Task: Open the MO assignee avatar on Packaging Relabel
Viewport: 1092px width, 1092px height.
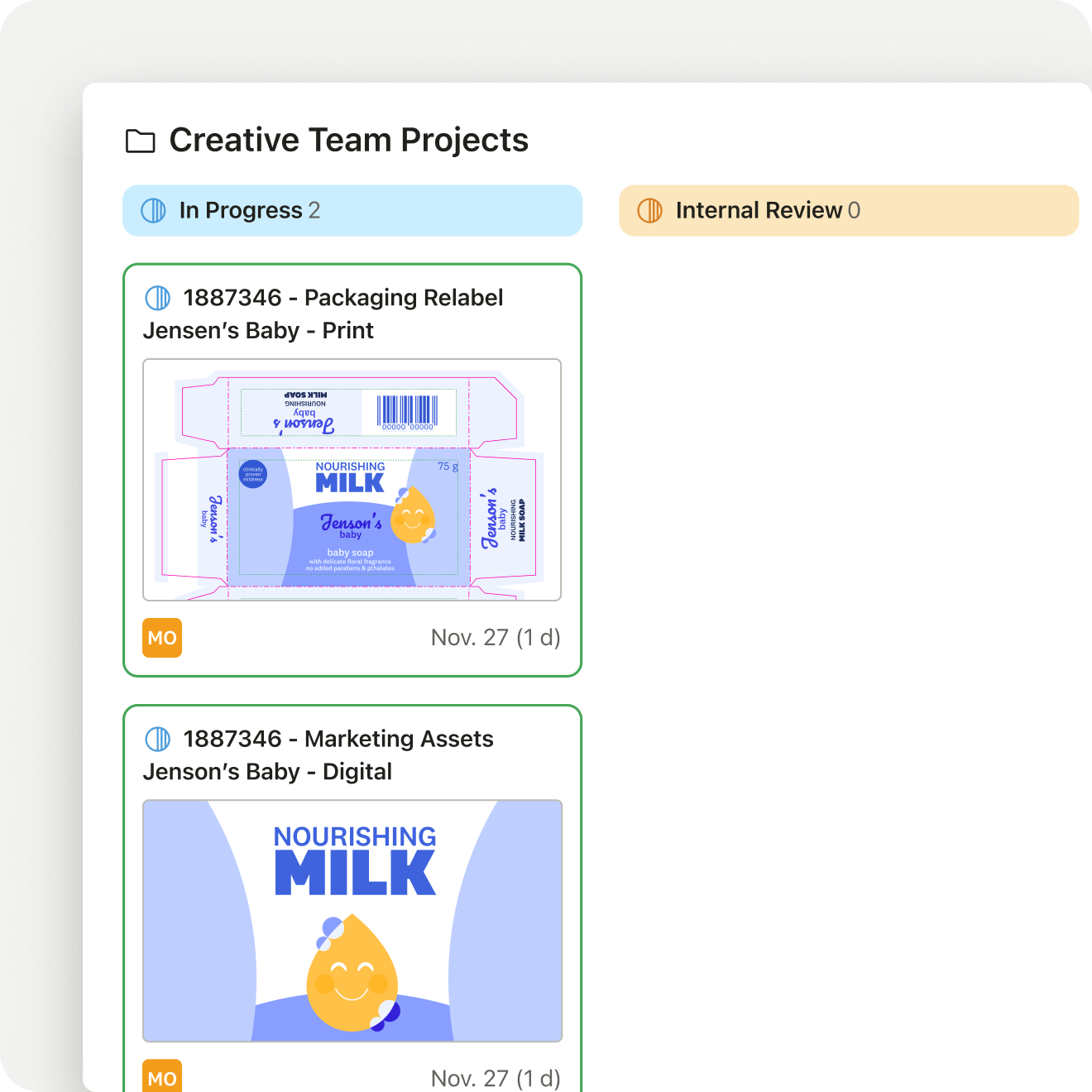Action: [162, 638]
